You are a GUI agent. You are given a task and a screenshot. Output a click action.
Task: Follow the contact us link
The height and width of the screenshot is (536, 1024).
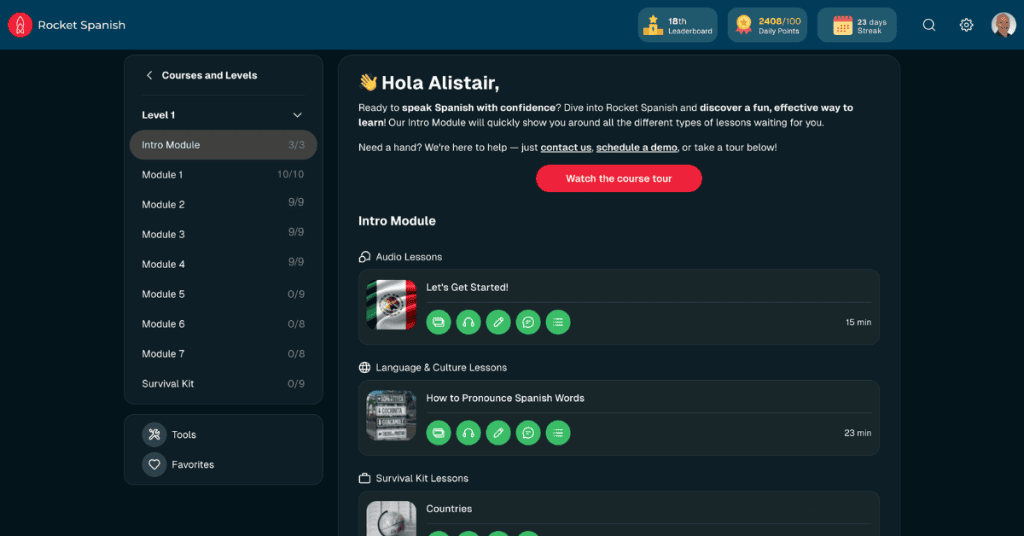[x=566, y=148]
